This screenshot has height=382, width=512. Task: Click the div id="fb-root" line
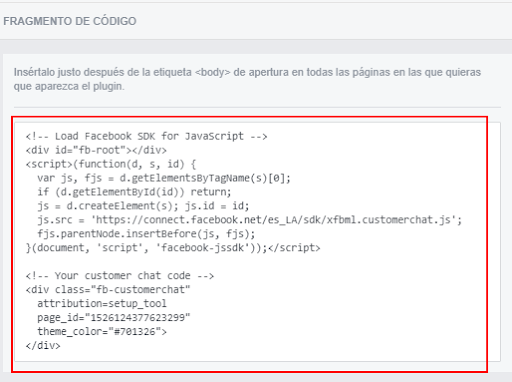coord(96,150)
